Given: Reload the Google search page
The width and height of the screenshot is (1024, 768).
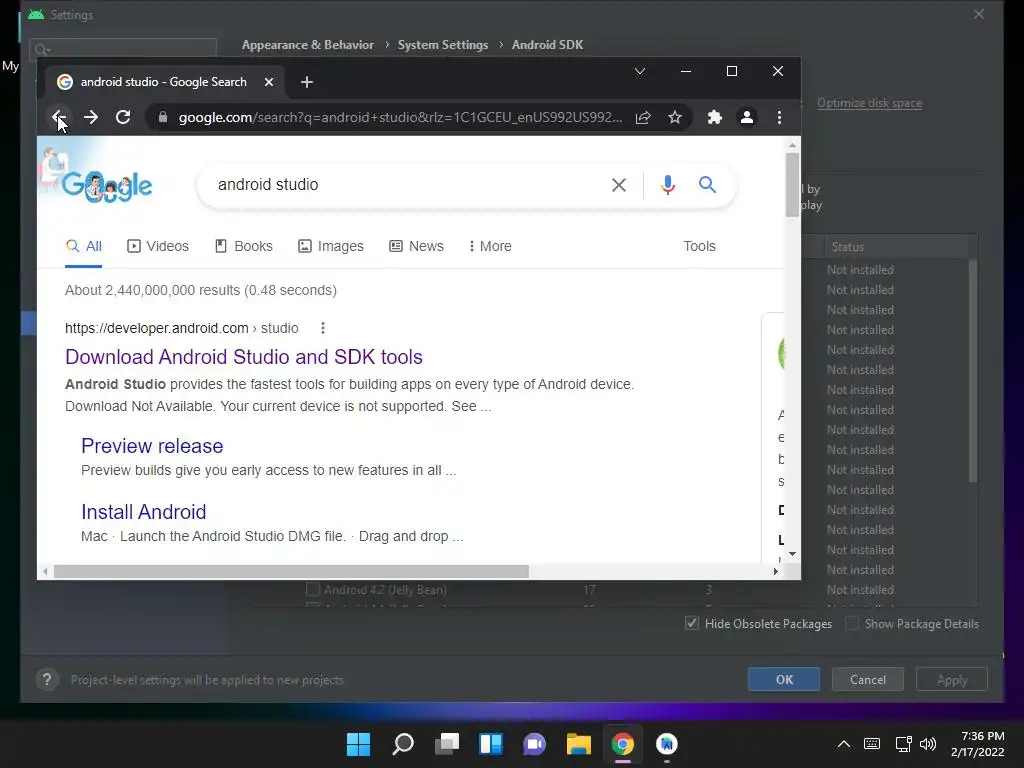Looking at the screenshot, I should click(123, 118).
